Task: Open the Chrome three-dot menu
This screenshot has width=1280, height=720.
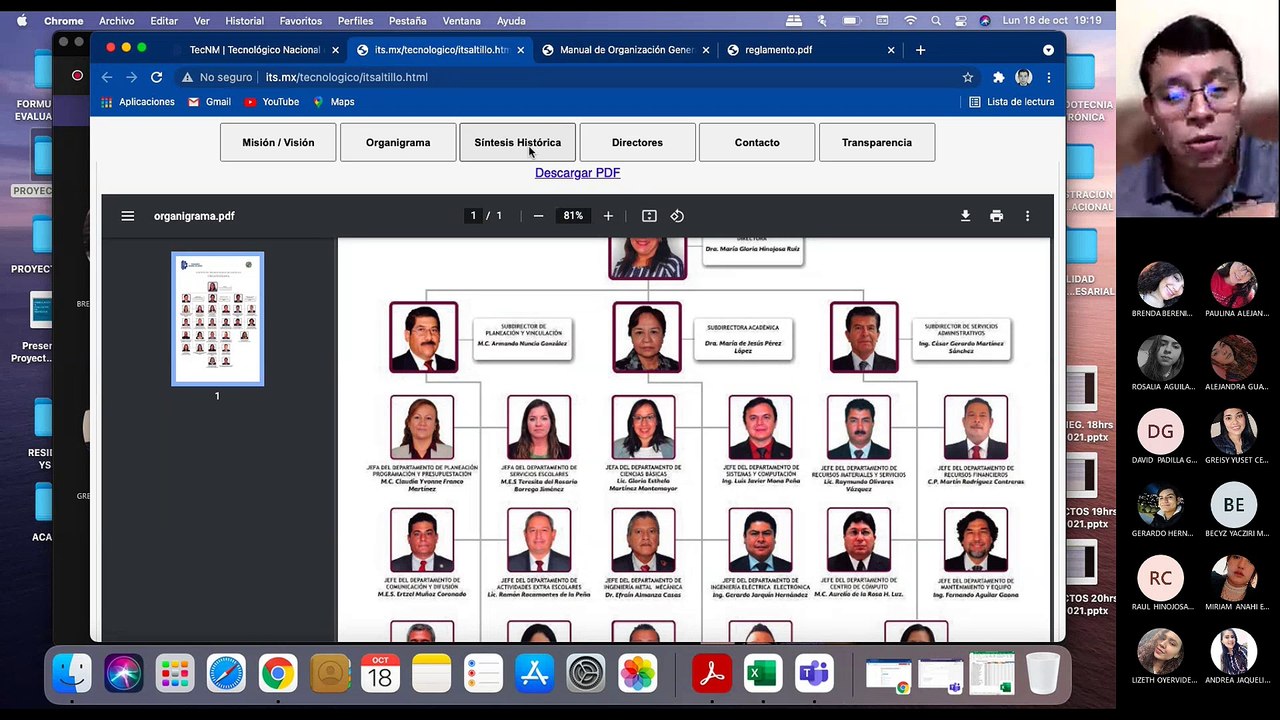Action: click(1048, 77)
